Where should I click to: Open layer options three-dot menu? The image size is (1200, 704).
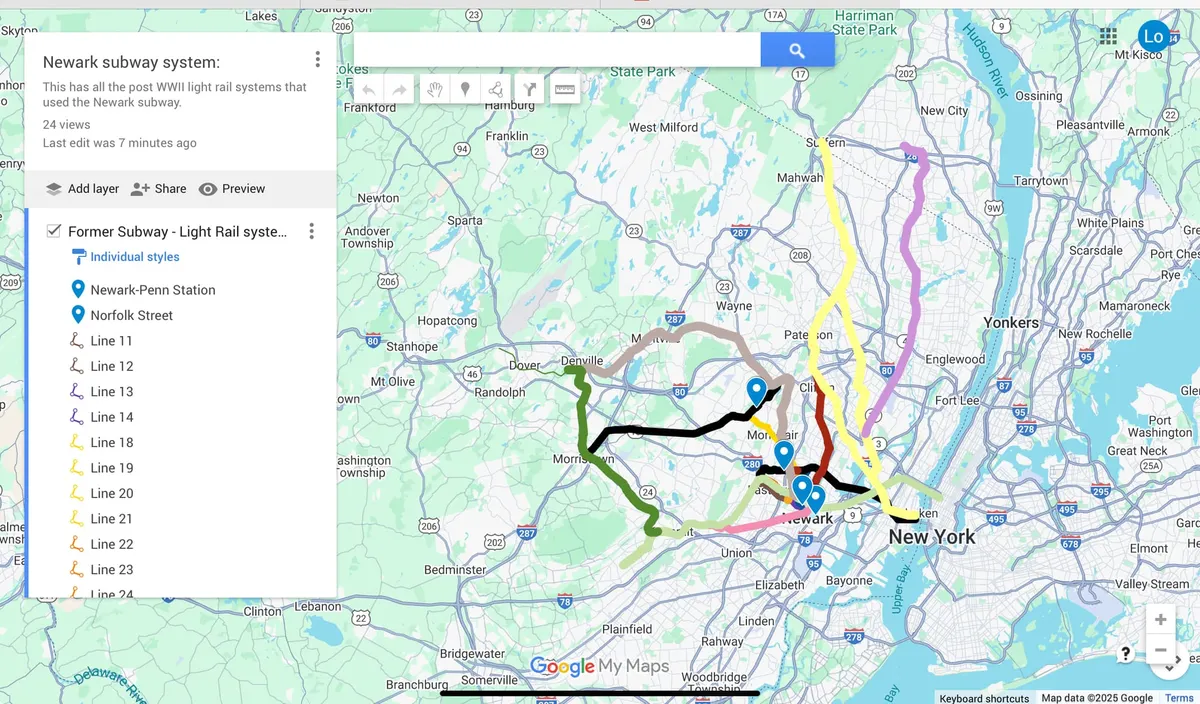pyautogui.click(x=311, y=231)
